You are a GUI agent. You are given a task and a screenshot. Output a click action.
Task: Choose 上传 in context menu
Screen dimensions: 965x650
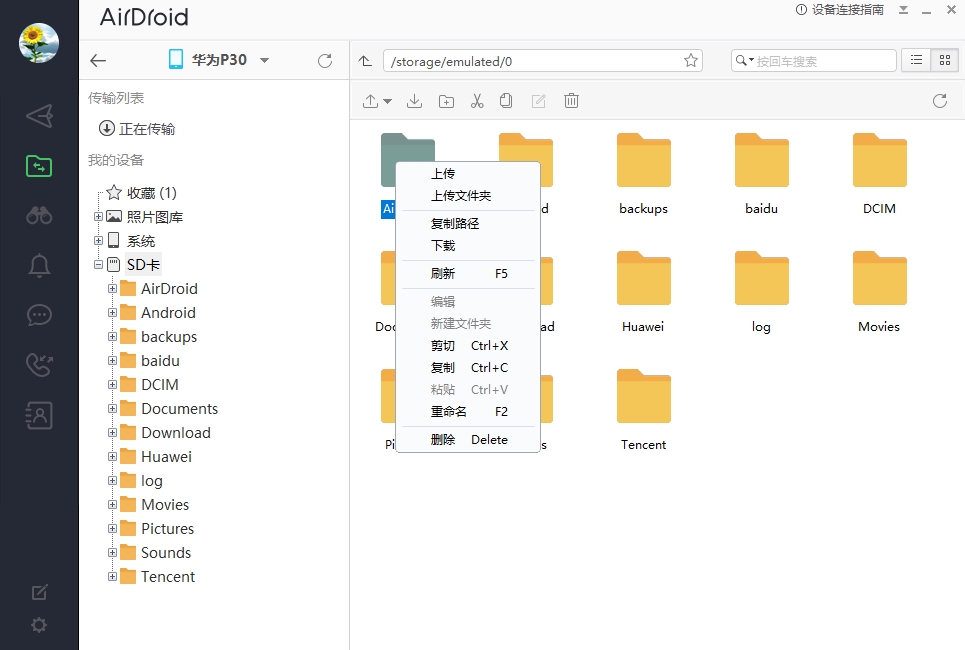(468, 174)
